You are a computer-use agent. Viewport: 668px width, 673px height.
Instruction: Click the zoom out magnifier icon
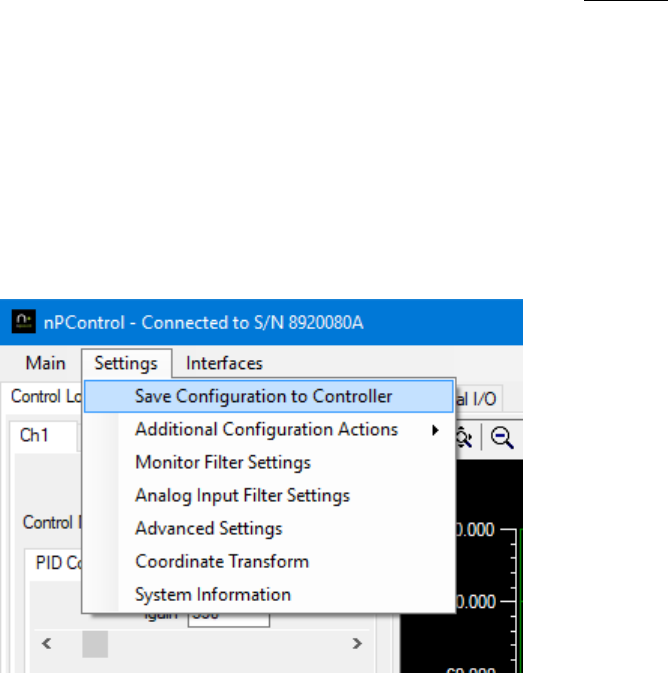click(502, 437)
